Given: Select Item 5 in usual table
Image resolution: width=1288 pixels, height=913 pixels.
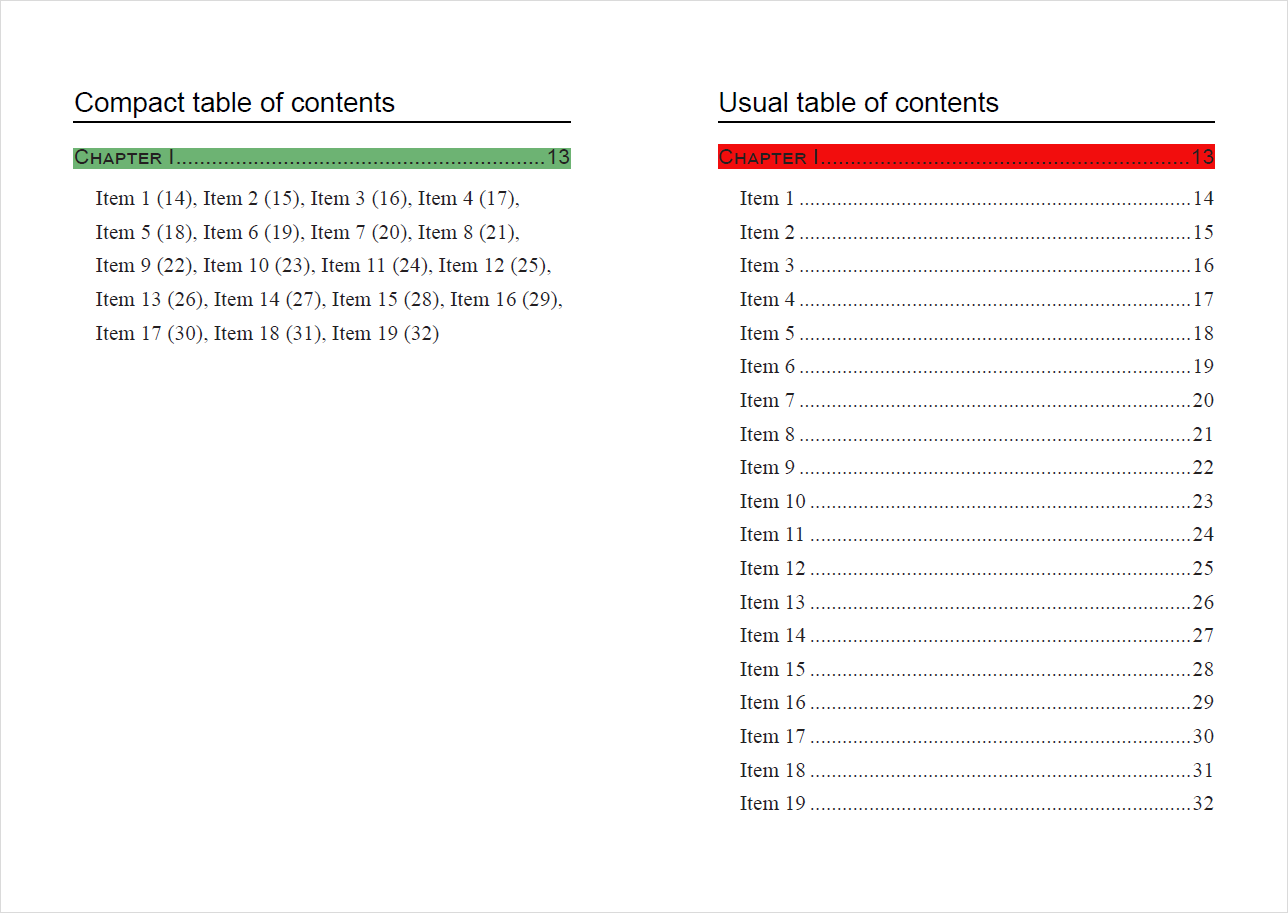Looking at the screenshot, I should [x=977, y=333].
